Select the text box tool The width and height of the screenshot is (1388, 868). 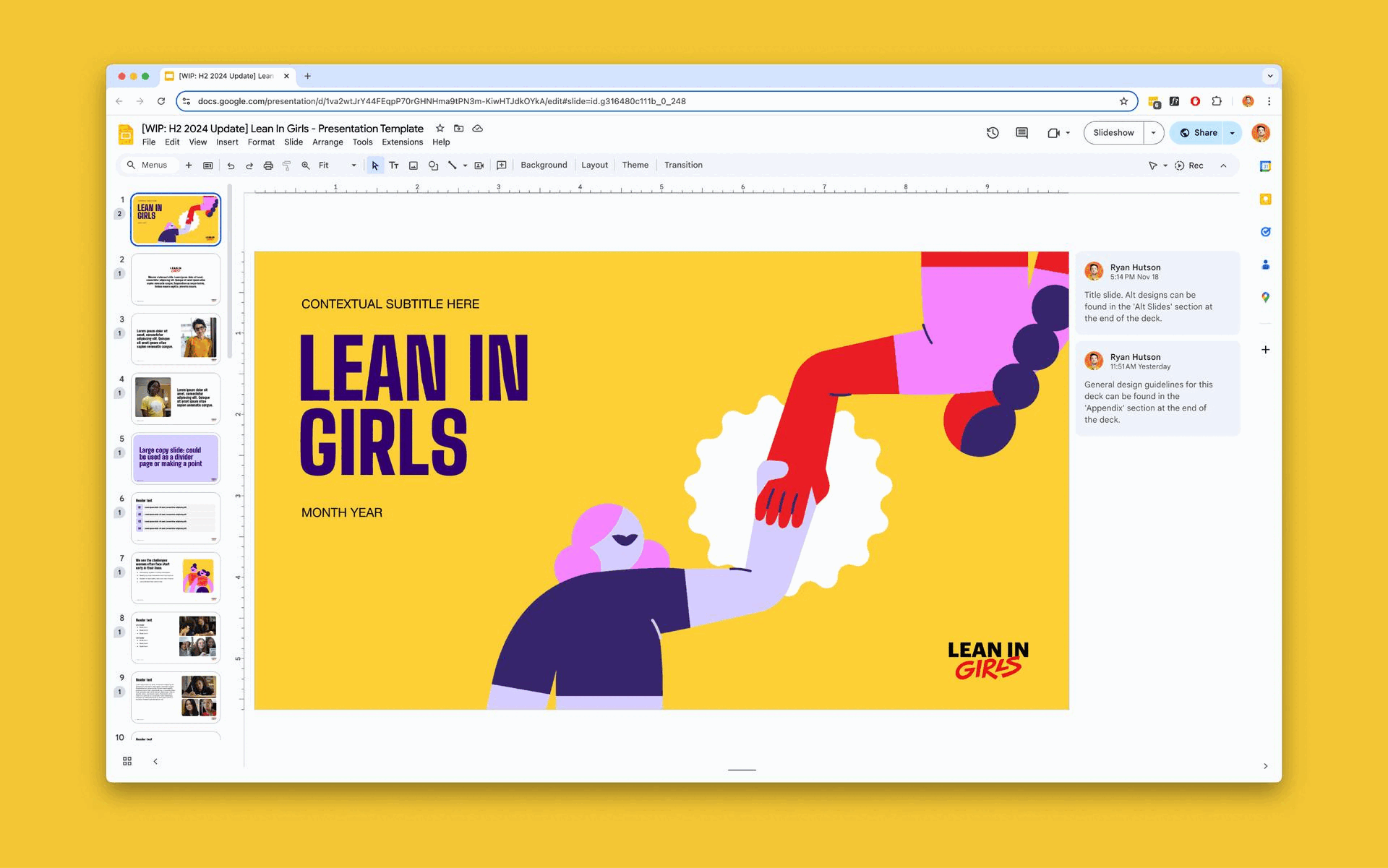click(x=394, y=166)
